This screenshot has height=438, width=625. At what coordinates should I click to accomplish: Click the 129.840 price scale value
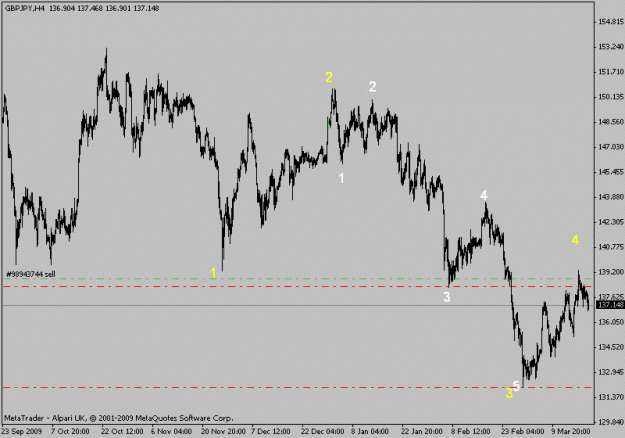click(x=611, y=422)
